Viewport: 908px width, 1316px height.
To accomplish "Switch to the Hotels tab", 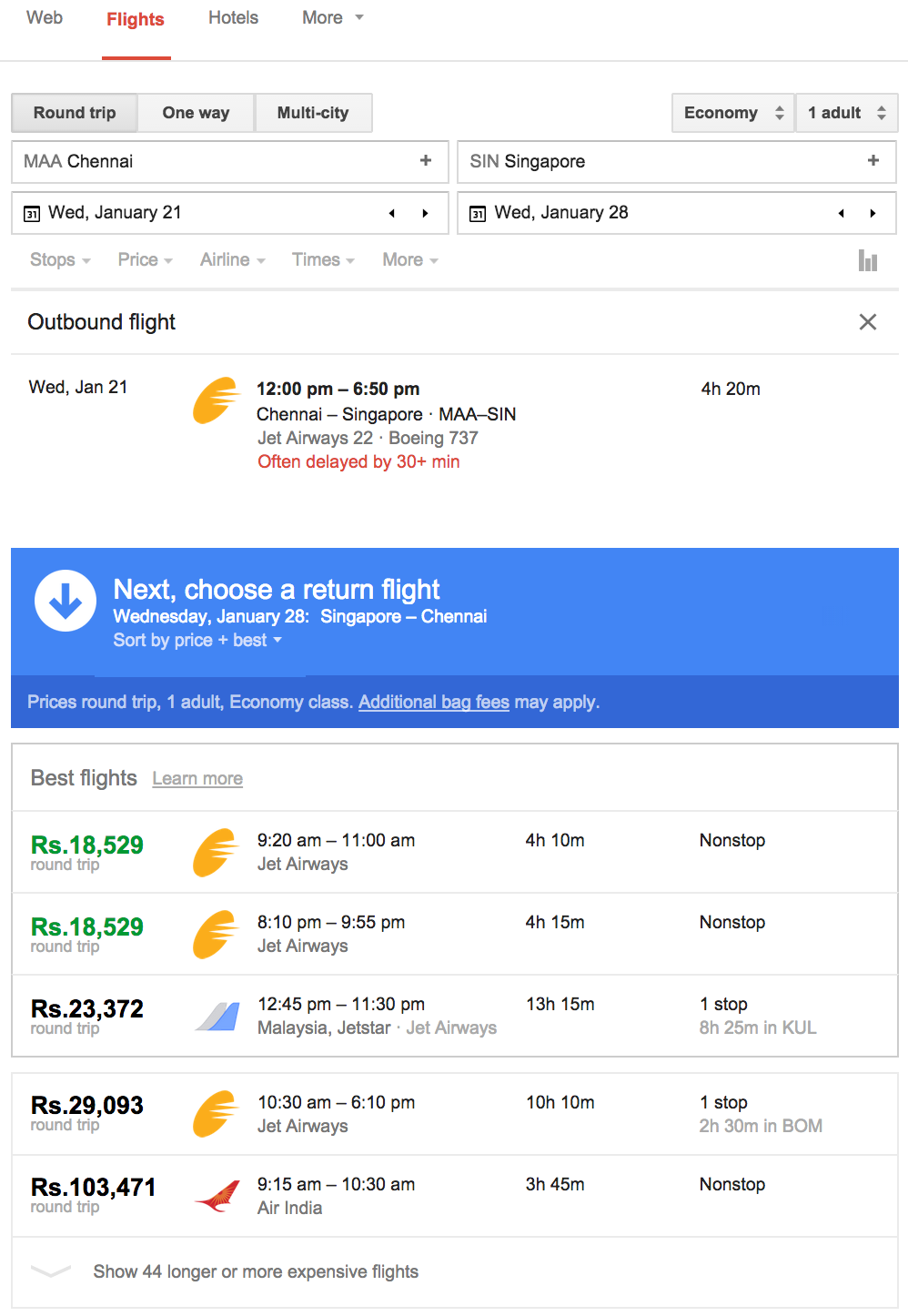I will point(233,18).
